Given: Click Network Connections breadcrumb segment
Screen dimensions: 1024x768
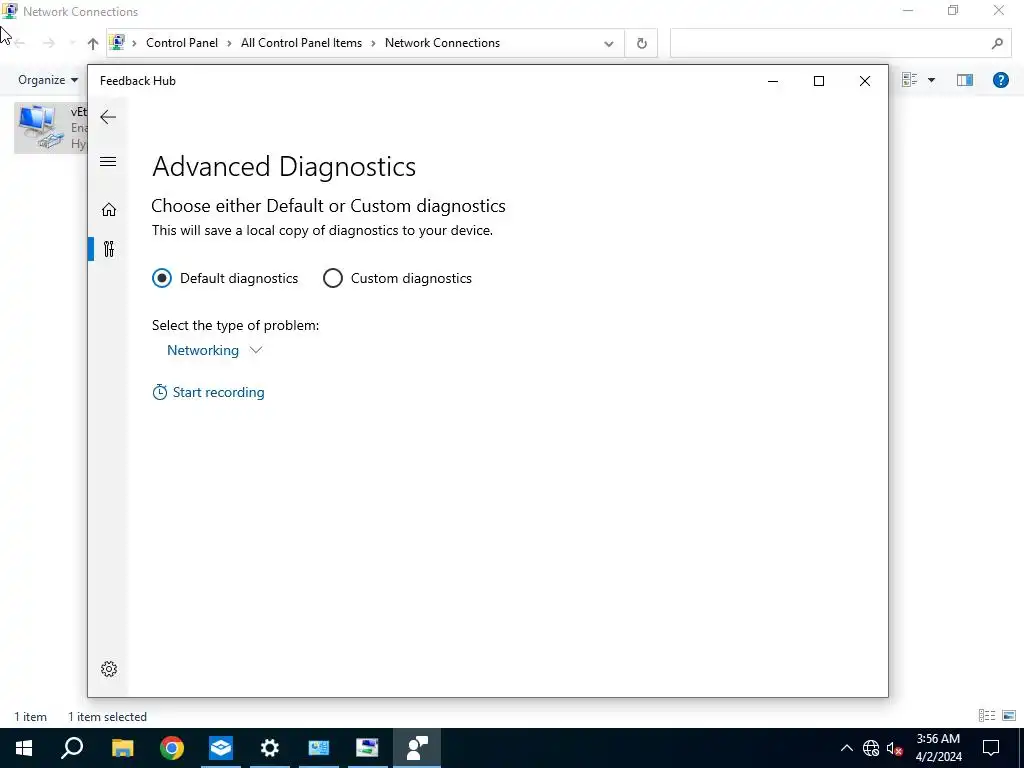Looking at the screenshot, I should click(442, 43).
